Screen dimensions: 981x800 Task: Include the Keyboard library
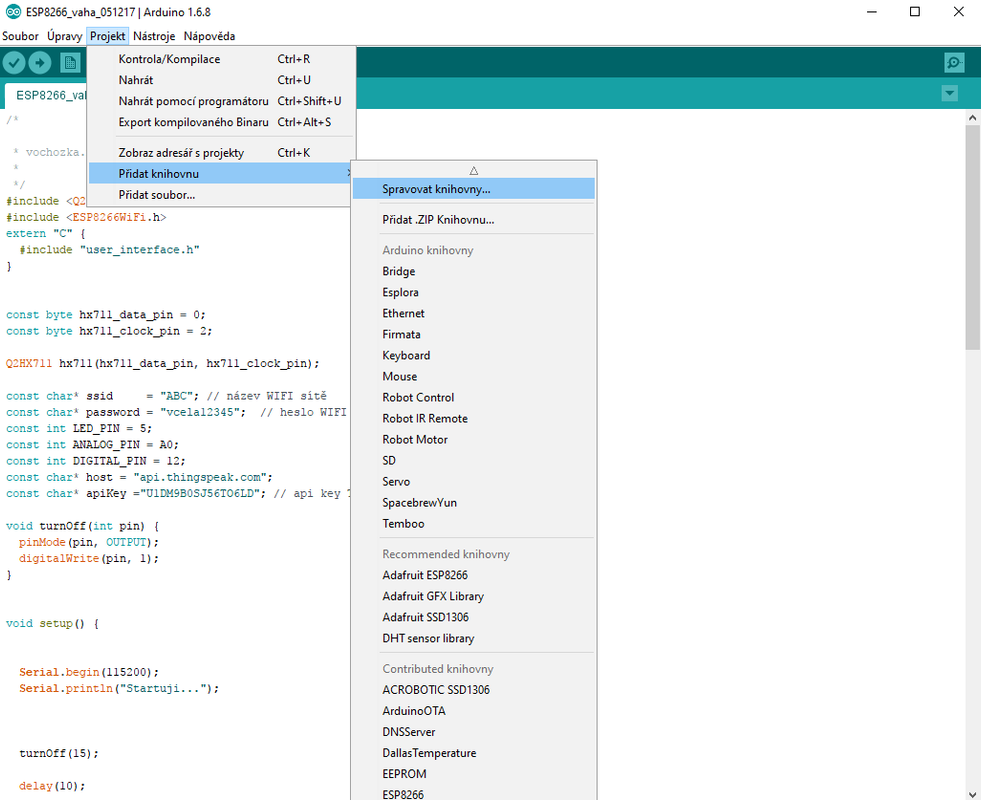coord(474,355)
